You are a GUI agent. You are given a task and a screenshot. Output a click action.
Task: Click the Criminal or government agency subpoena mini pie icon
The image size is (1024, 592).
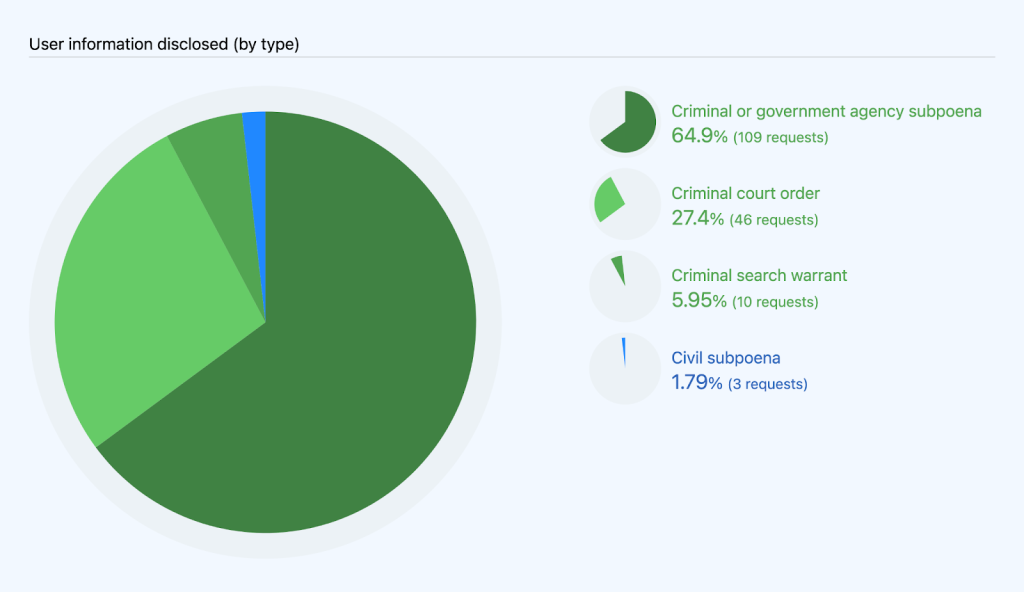(624, 122)
